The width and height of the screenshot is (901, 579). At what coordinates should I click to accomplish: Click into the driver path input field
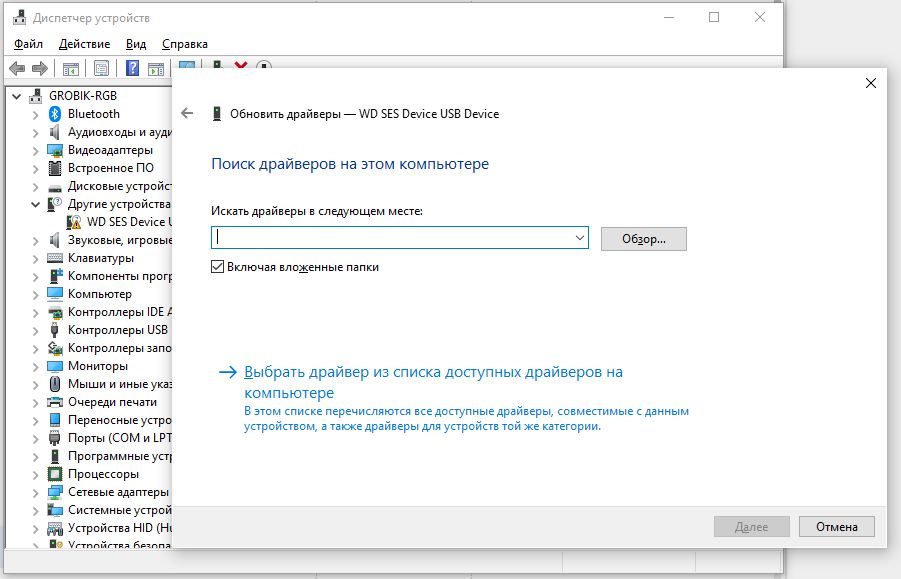[x=390, y=238]
